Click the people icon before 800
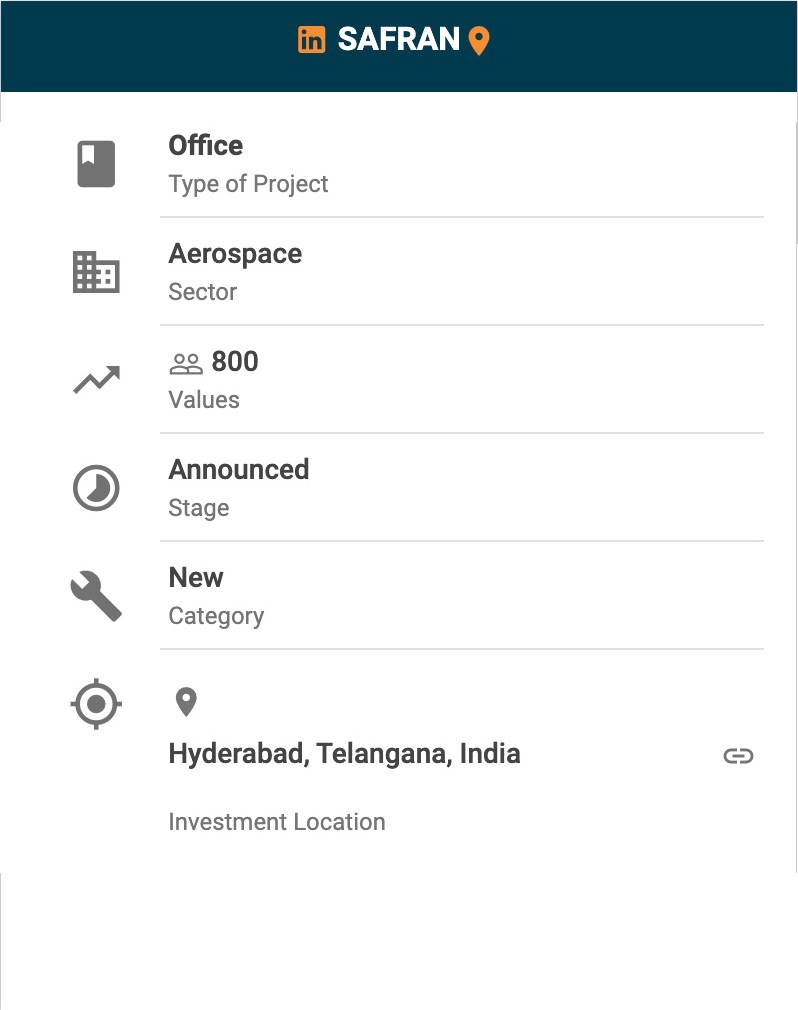Image resolution: width=798 pixels, height=1010 pixels. point(186,363)
